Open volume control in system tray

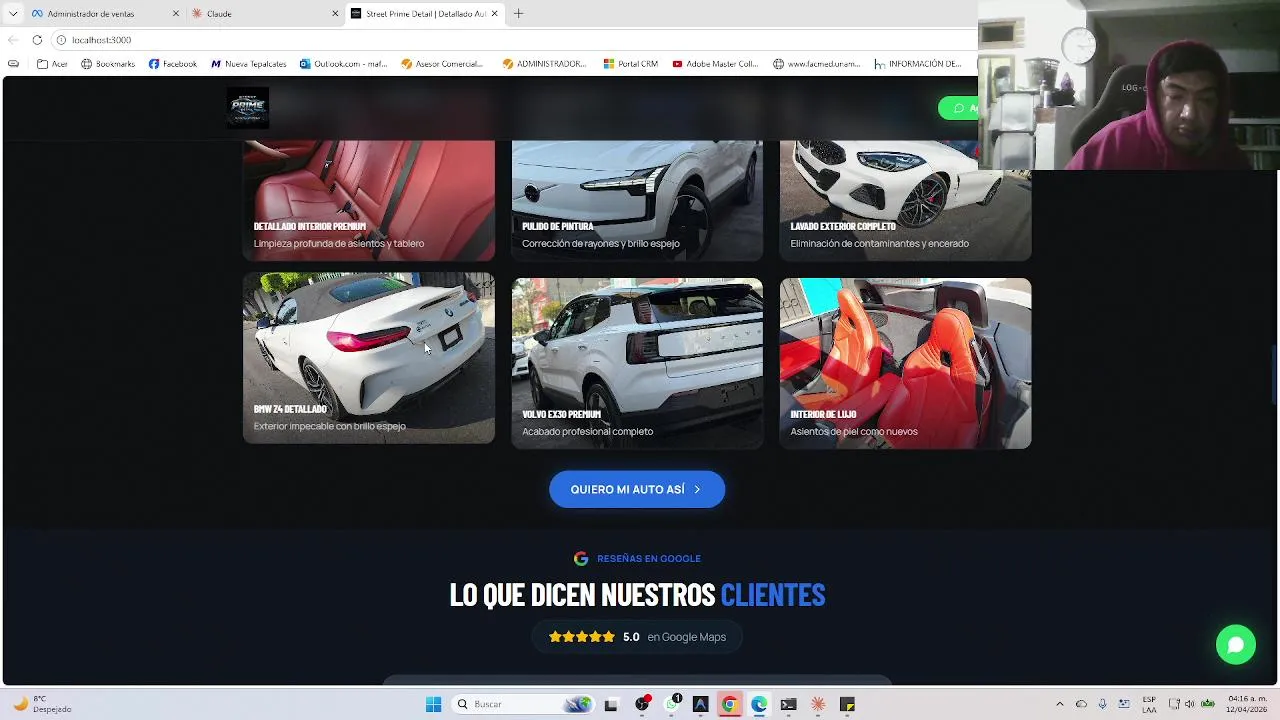(x=1189, y=704)
